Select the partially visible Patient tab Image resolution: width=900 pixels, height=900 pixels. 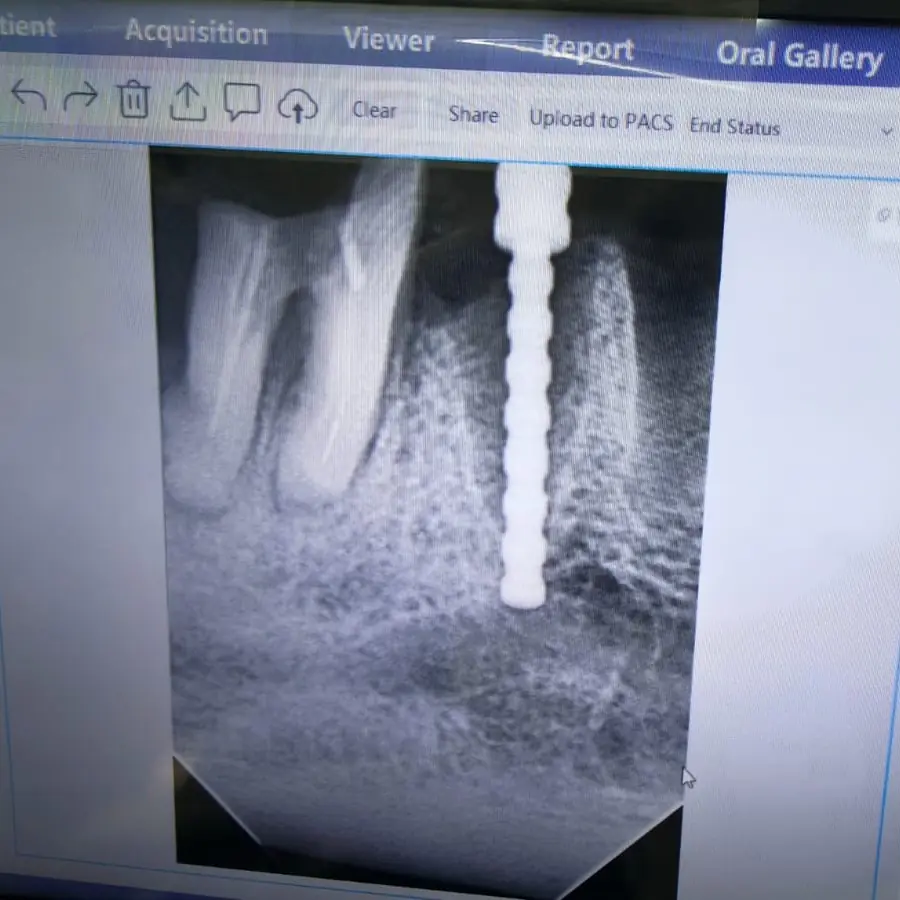[28, 26]
